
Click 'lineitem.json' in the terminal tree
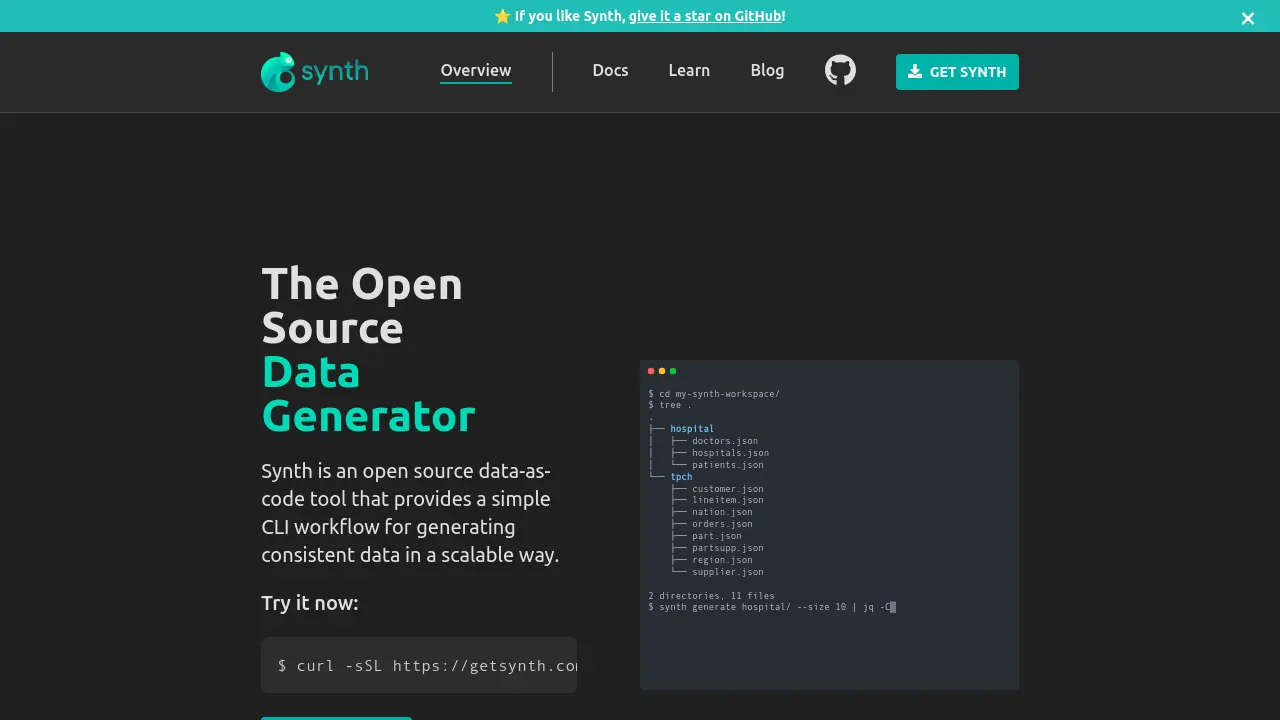728,500
